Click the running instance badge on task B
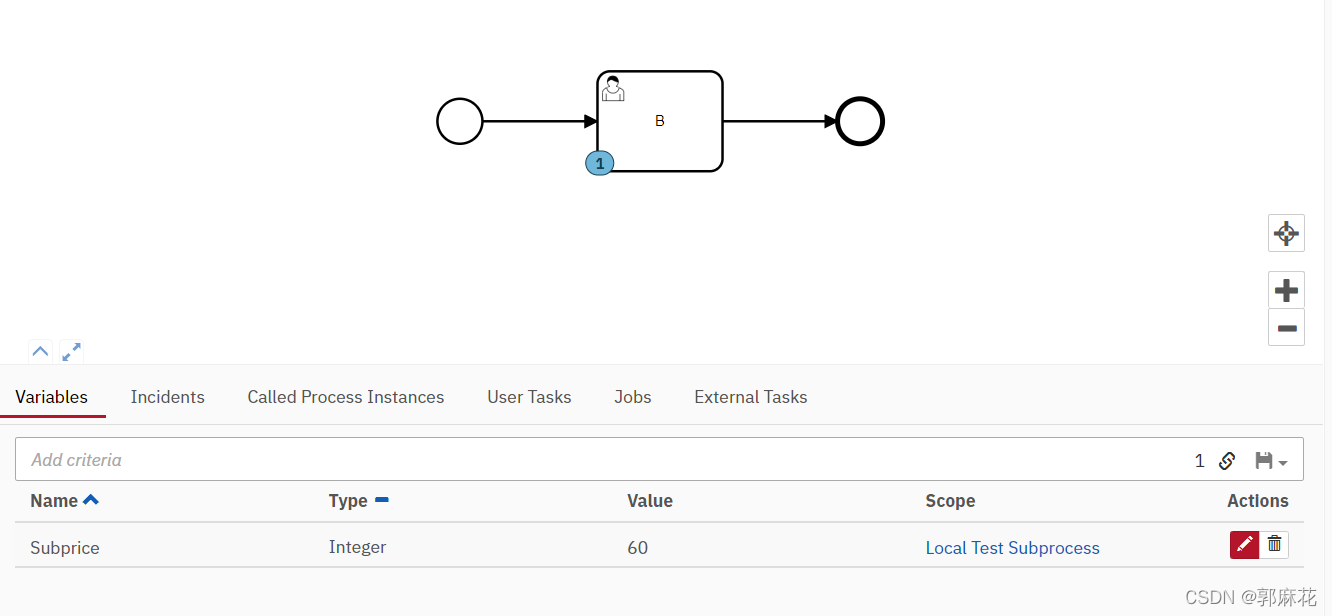Viewport: 1332px width, 616px height. click(x=599, y=163)
